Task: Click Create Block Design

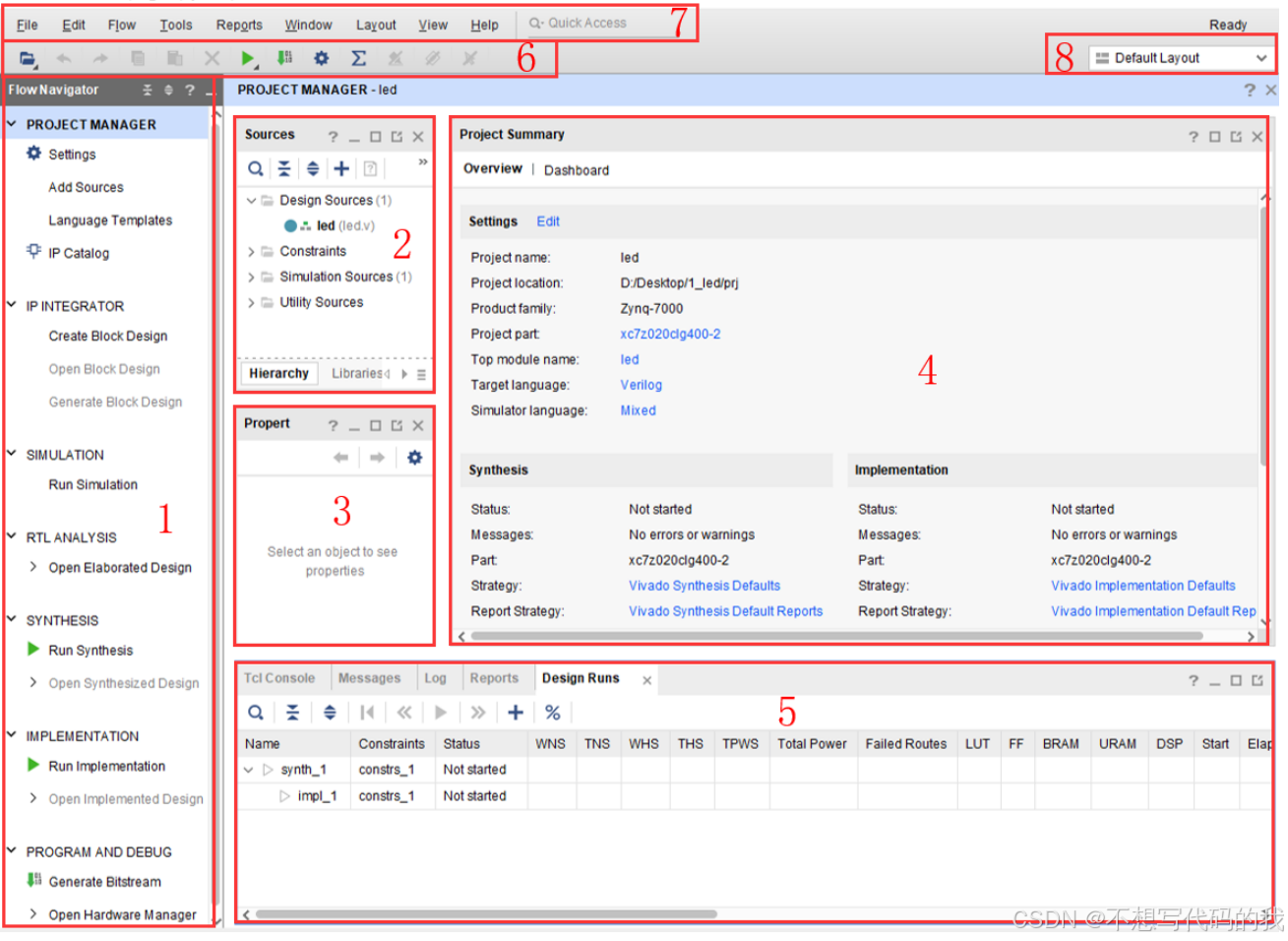Action: click(108, 336)
